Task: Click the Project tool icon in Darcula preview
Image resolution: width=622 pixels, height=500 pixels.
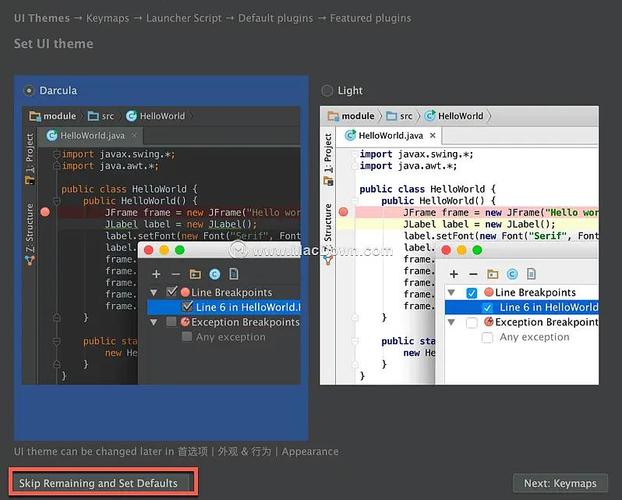Action: click(x=30, y=180)
